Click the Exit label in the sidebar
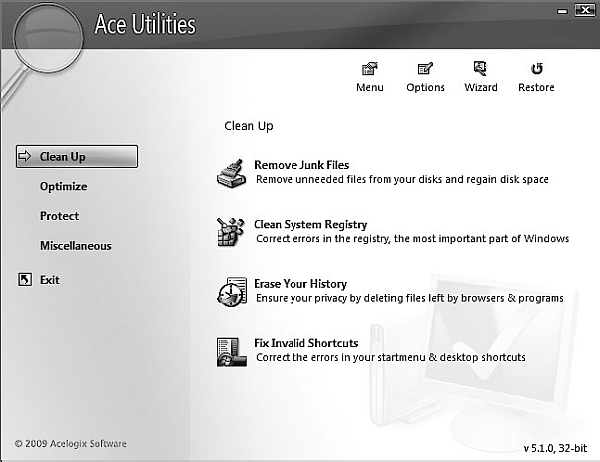The height and width of the screenshot is (462, 600). 50,280
